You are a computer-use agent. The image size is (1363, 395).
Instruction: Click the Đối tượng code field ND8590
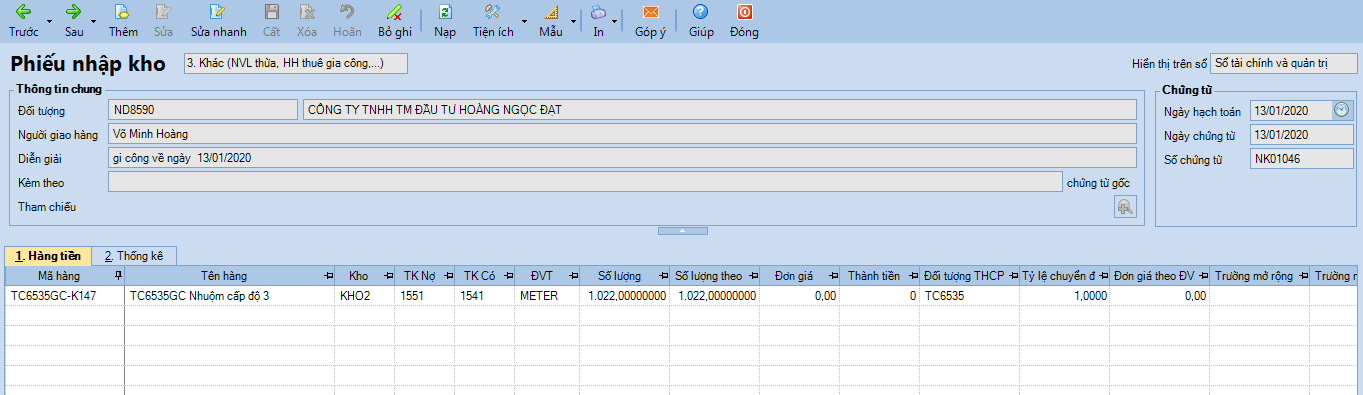pos(203,109)
